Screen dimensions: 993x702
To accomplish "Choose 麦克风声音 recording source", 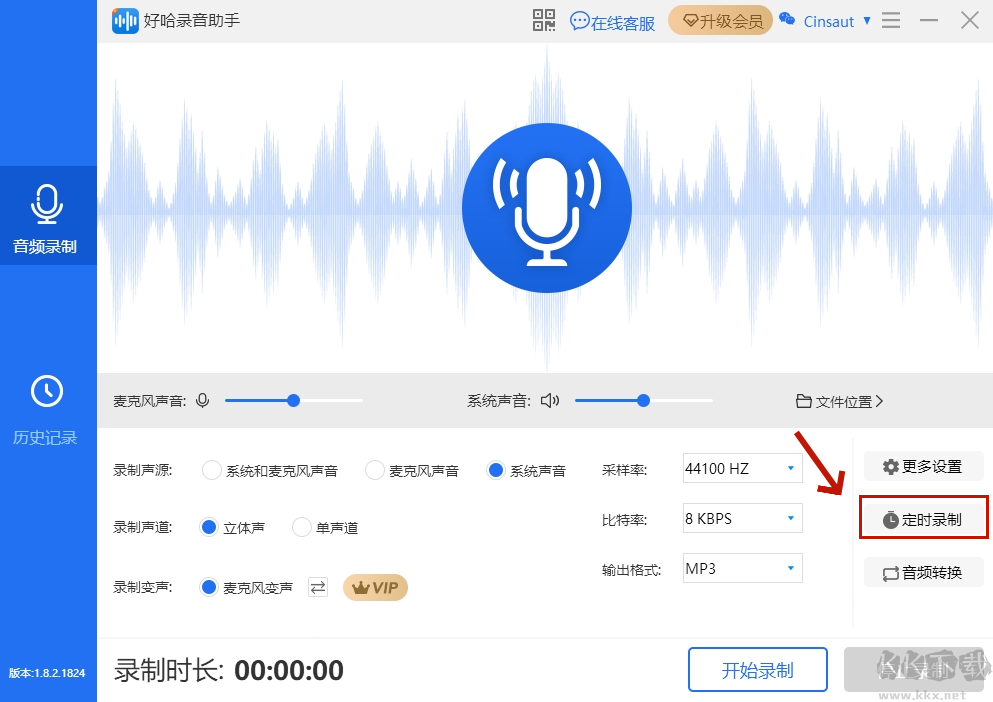I will (x=375, y=469).
